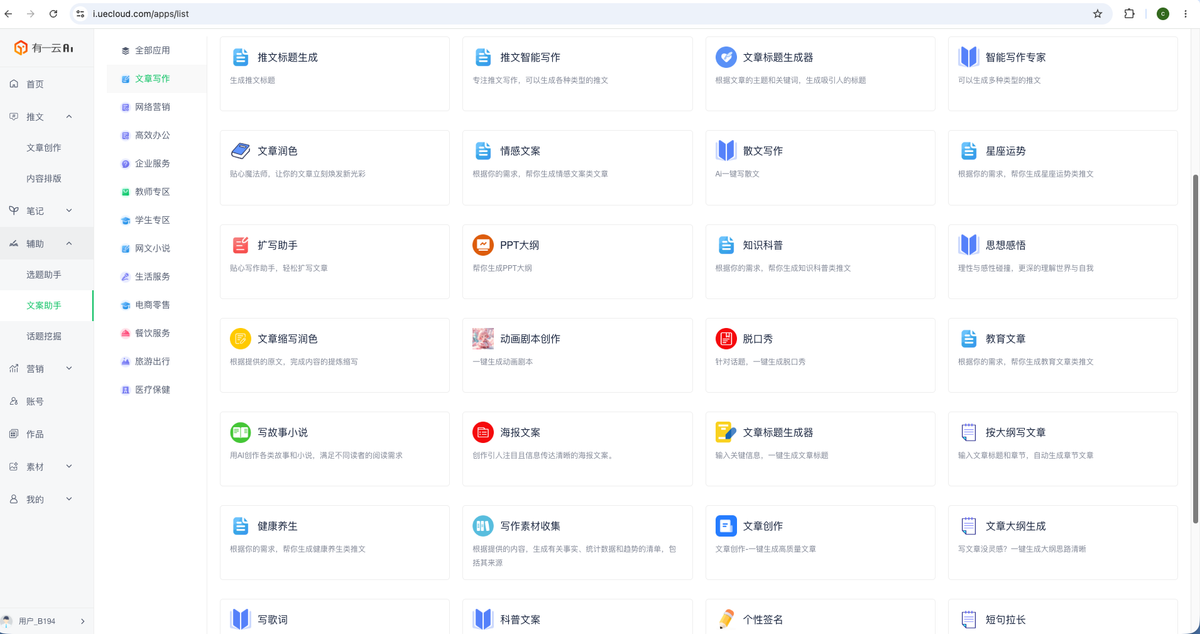Click the 散文写作 book icon
Screen dimensions: 1200x634
726,151
